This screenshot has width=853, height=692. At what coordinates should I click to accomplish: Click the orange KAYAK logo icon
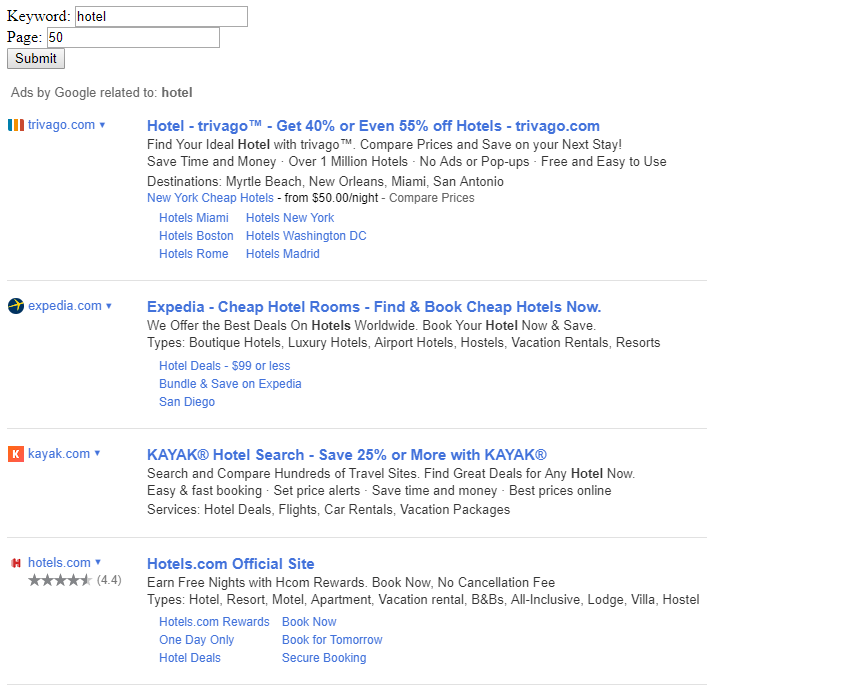pyautogui.click(x=16, y=454)
